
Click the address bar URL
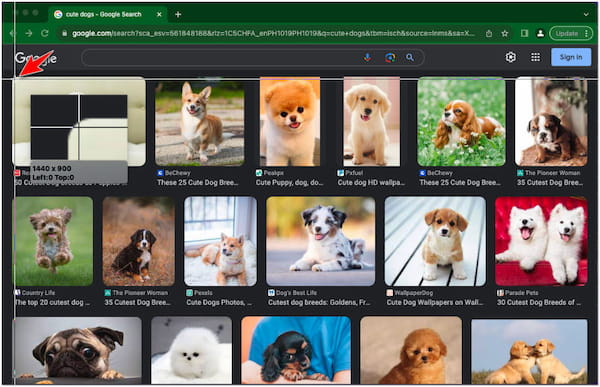point(273,34)
